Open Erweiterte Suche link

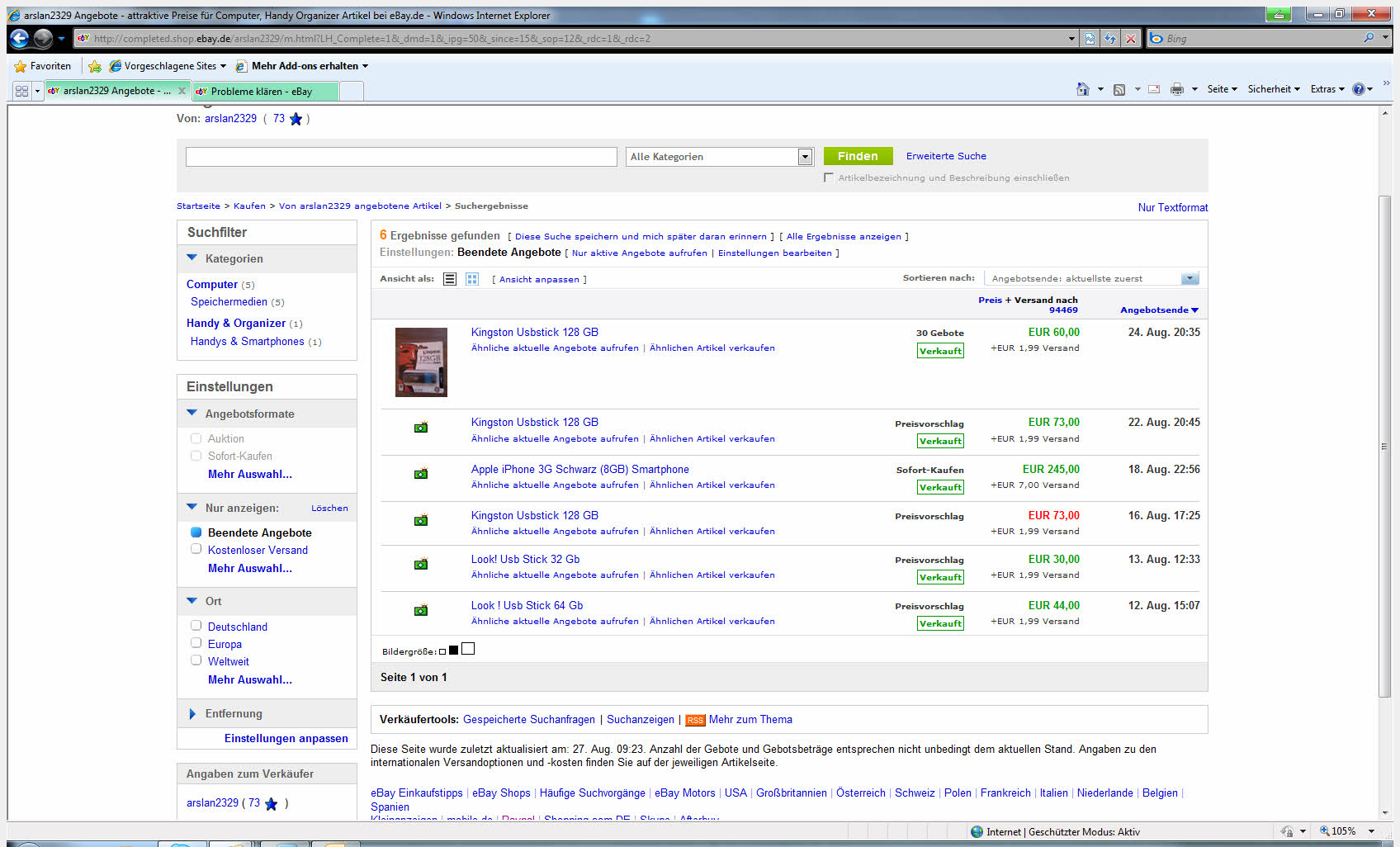coord(946,156)
